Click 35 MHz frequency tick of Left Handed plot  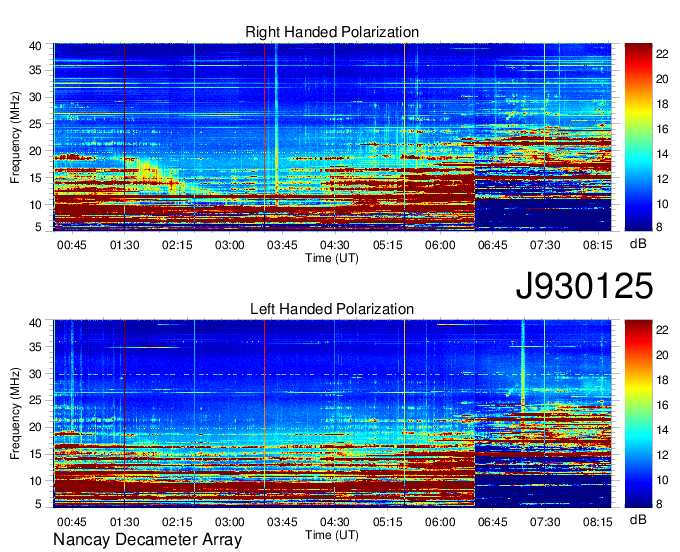point(35,347)
